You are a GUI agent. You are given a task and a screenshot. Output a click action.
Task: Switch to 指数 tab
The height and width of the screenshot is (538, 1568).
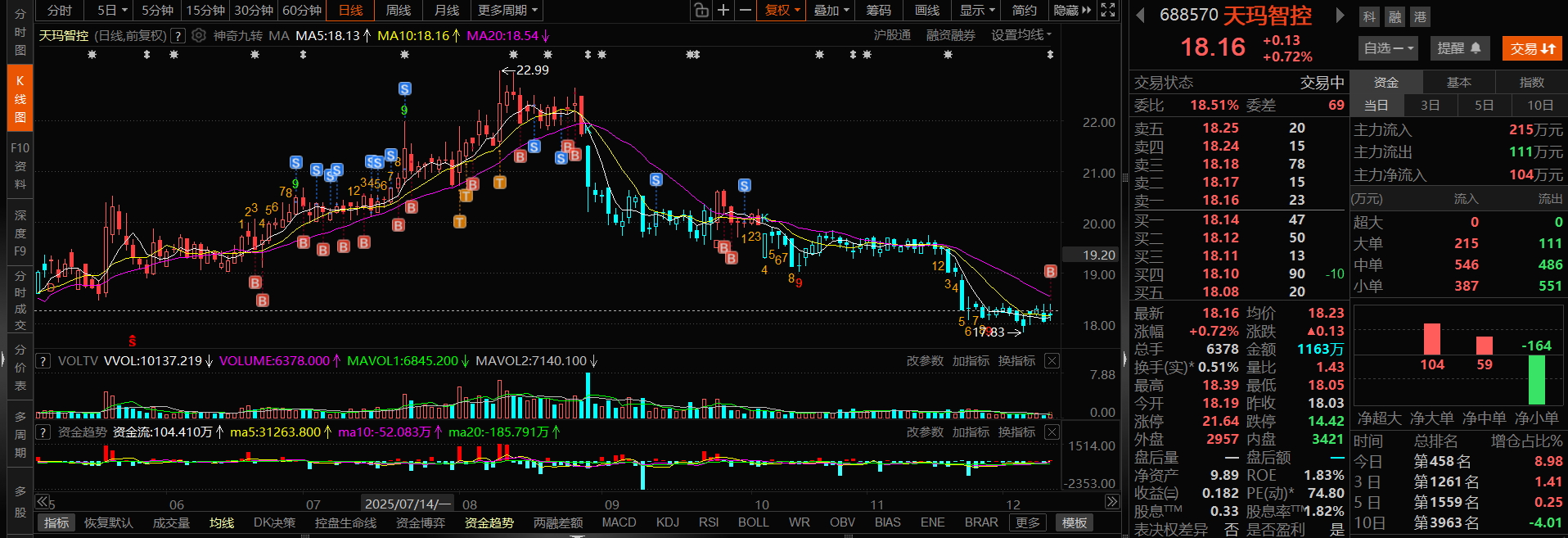pyautogui.click(x=1531, y=82)
